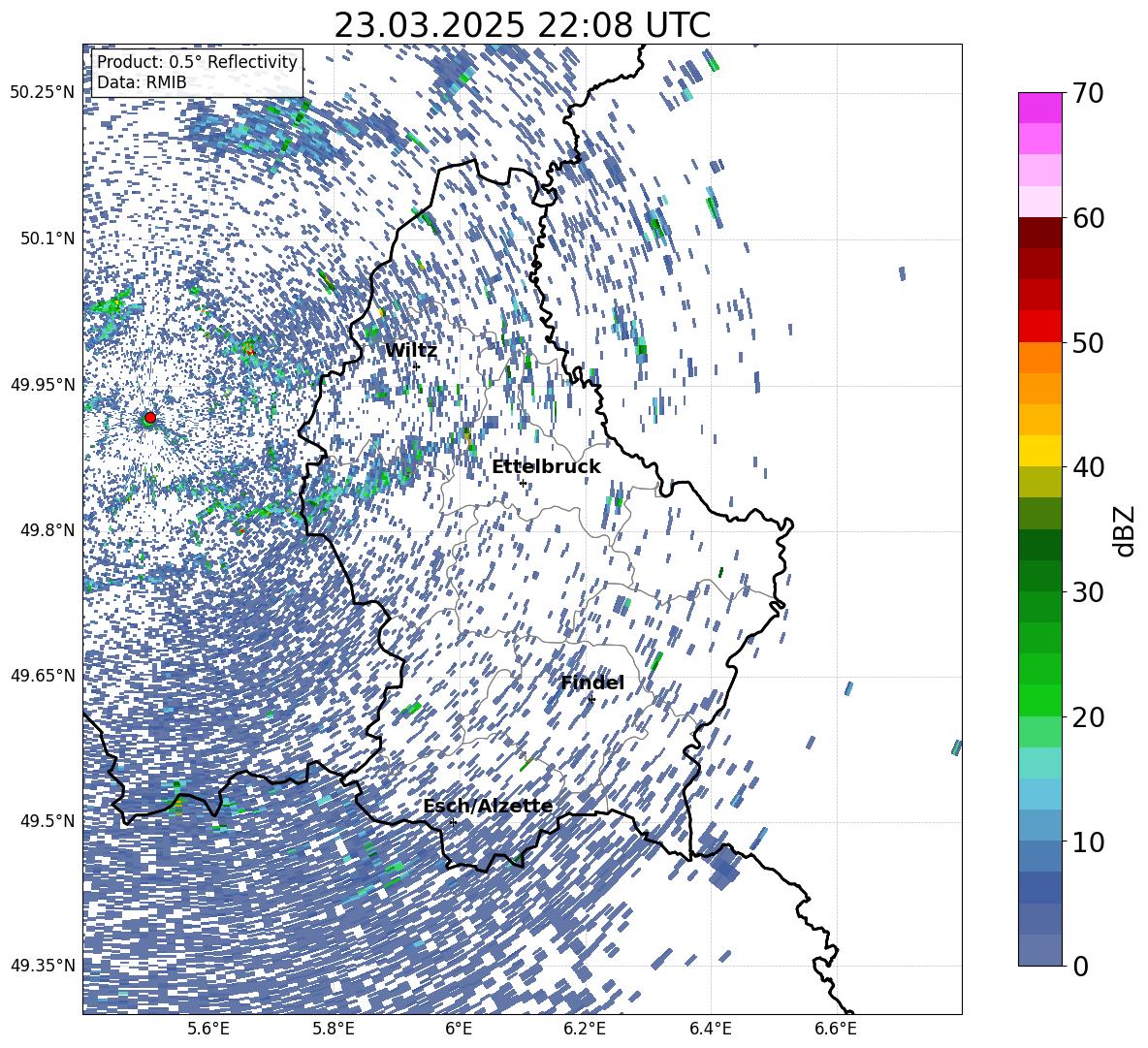This screenshot has height=1048, width=1148.
Task: Click the 49.95°N latitude label
Action: click(43, 384)
